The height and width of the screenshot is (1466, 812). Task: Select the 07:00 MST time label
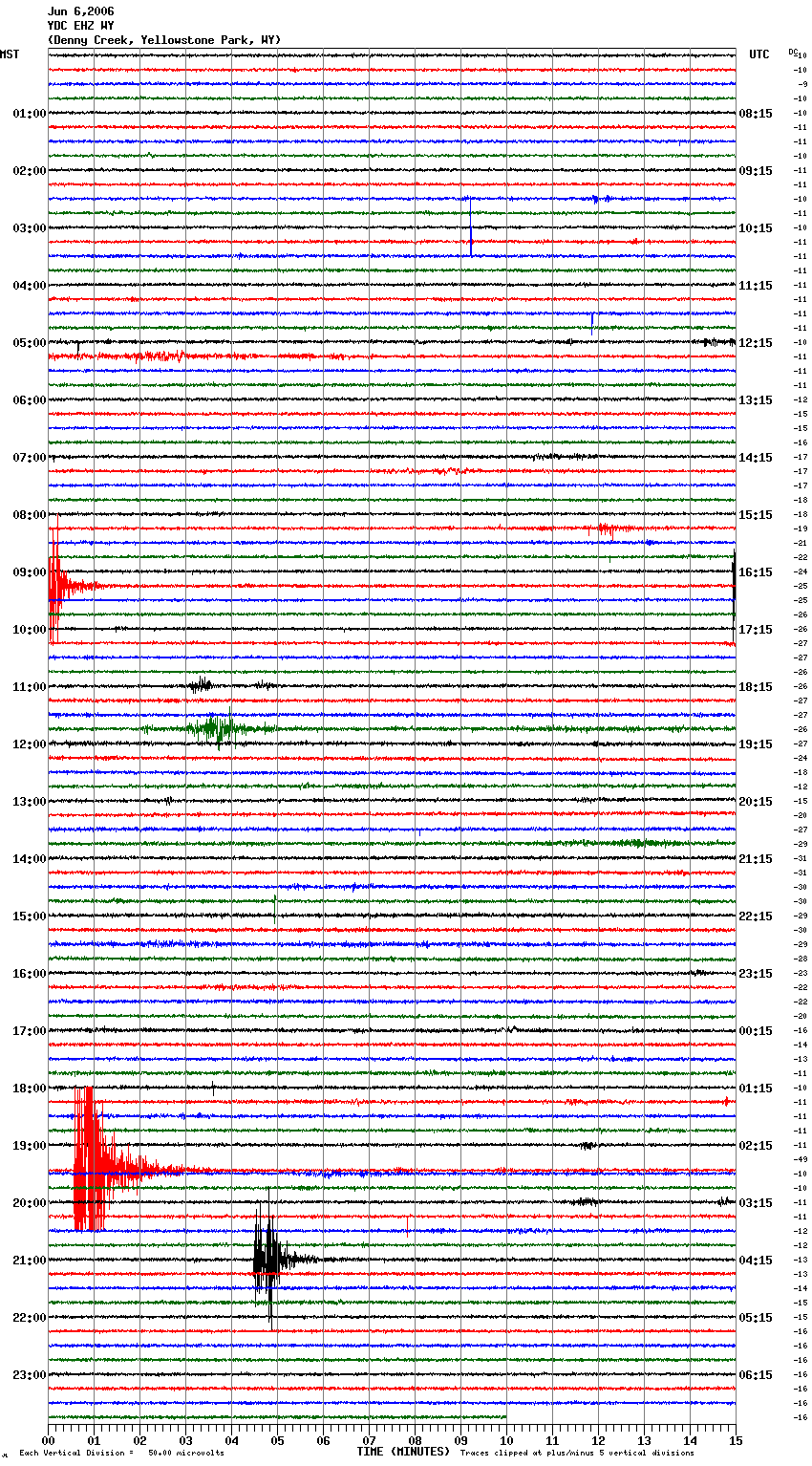pyautogui.click(x=30, y=458)
